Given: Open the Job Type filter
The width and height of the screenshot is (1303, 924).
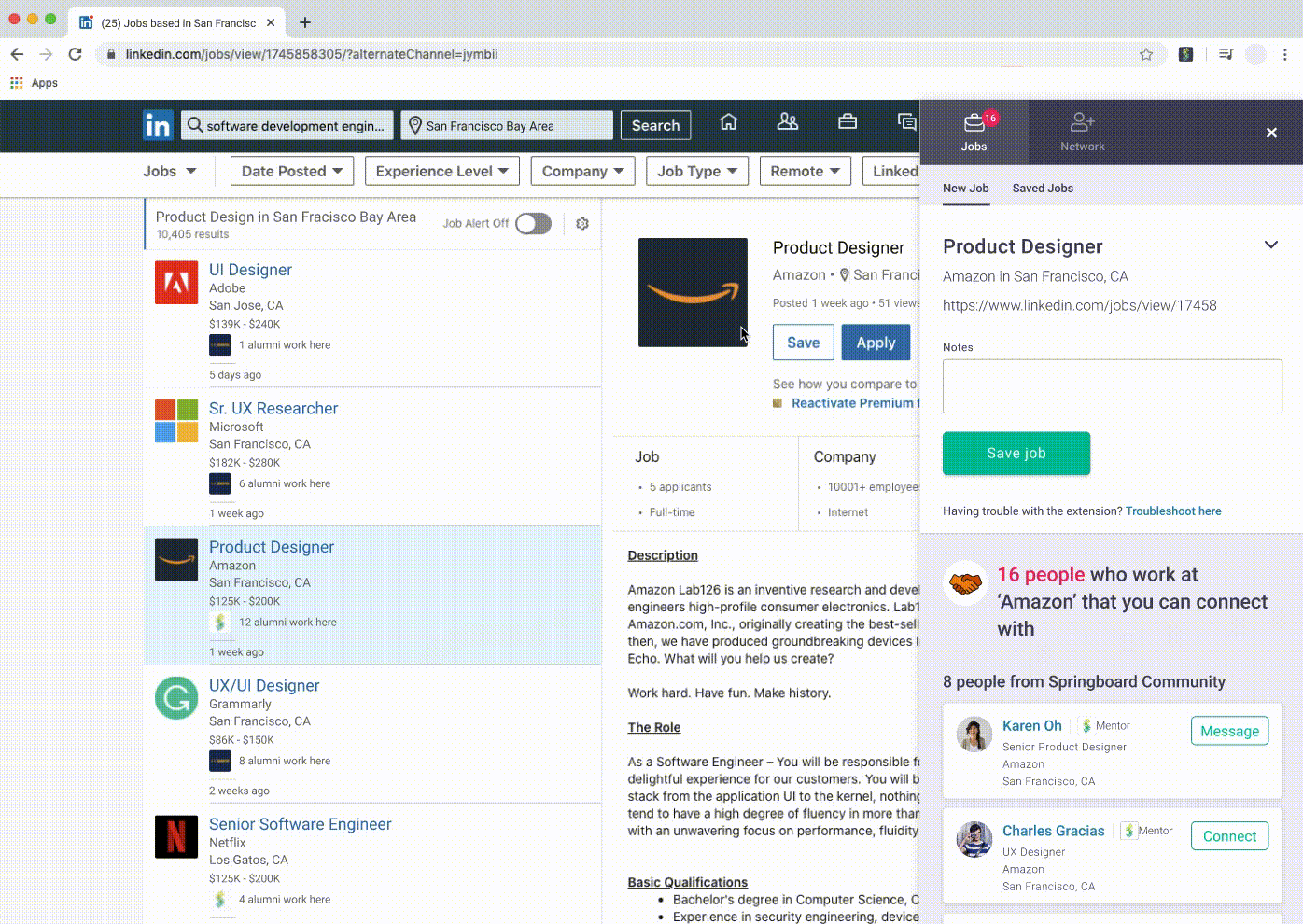Looking at the screenshot, I should click(697, 171).
